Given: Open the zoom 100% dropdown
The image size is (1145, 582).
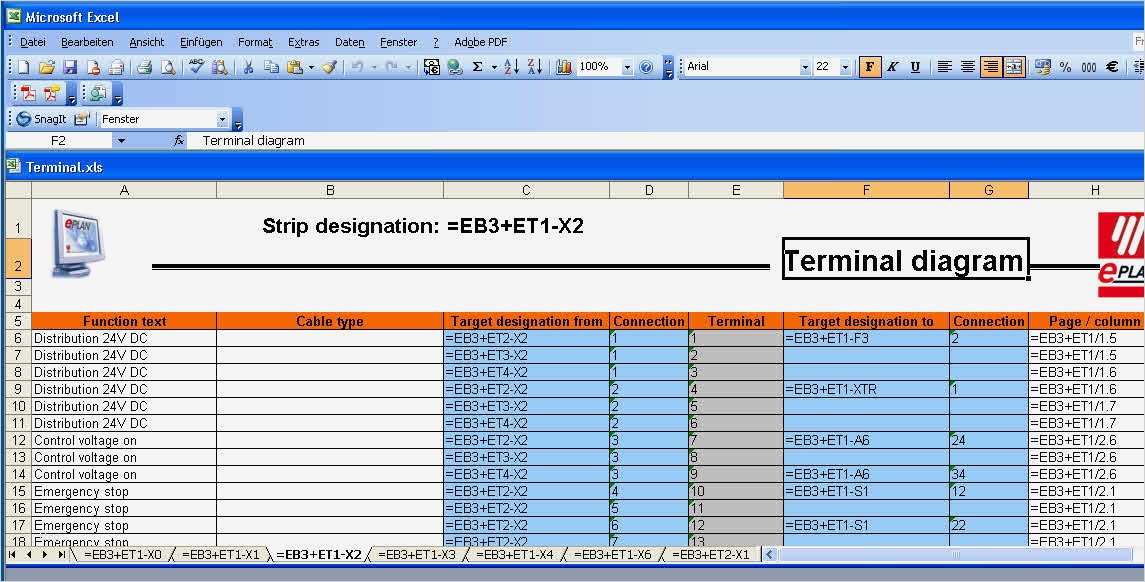Looking at the screenshot, I should (627, 67).
